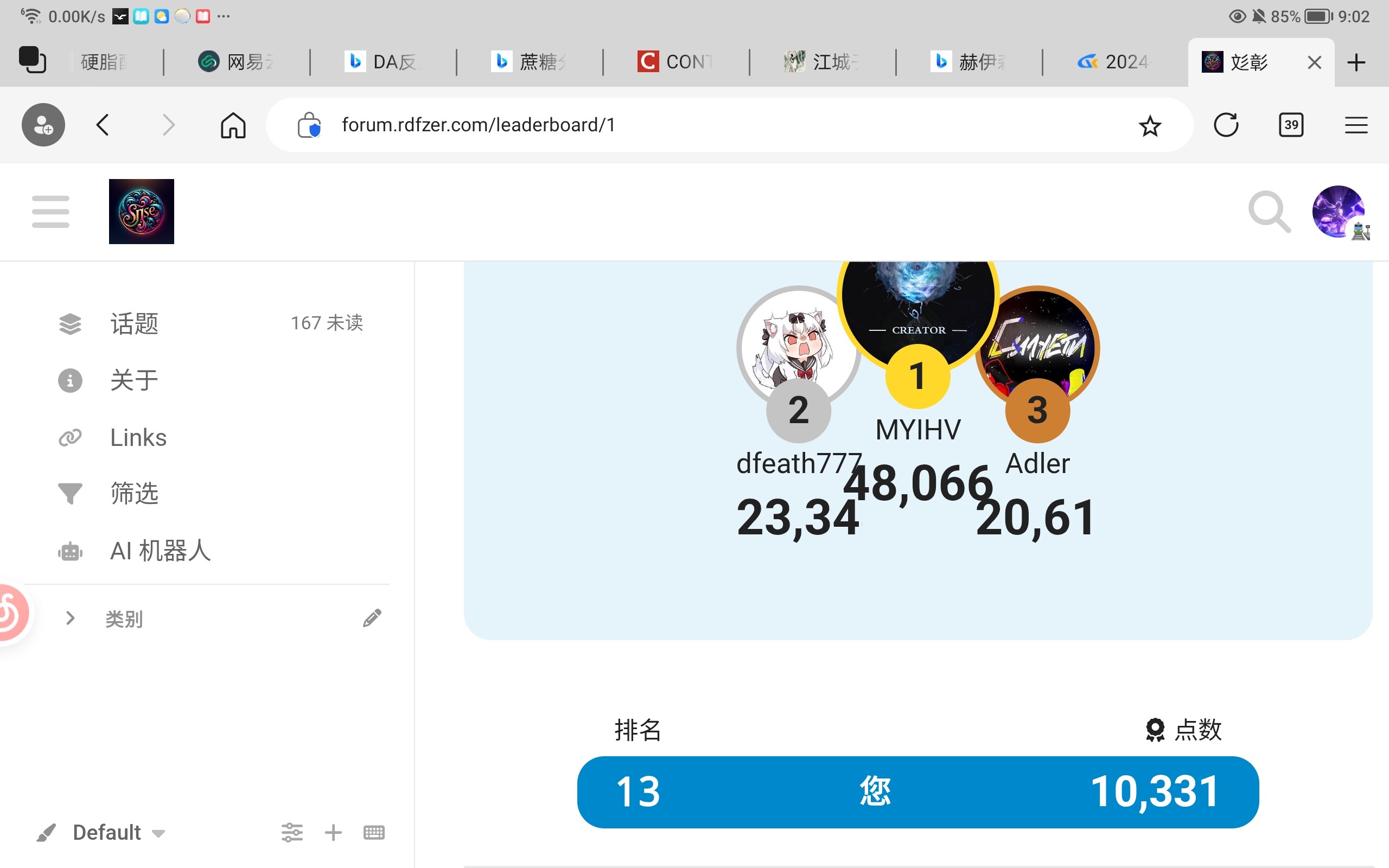Reload the page with refresh icon

click(1226, 125)
